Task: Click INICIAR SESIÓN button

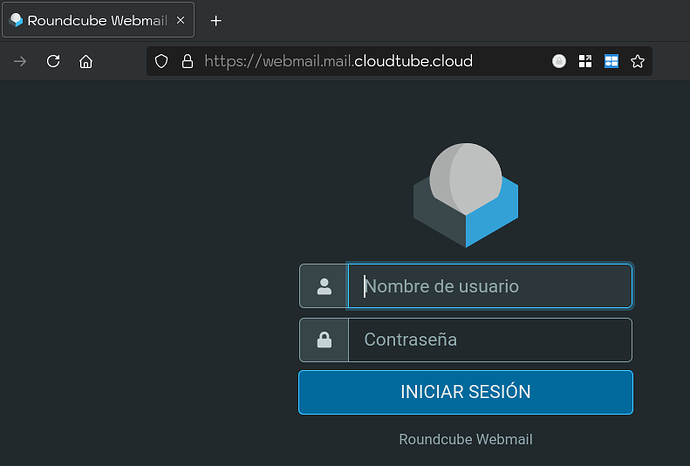Action: [466, 392]
